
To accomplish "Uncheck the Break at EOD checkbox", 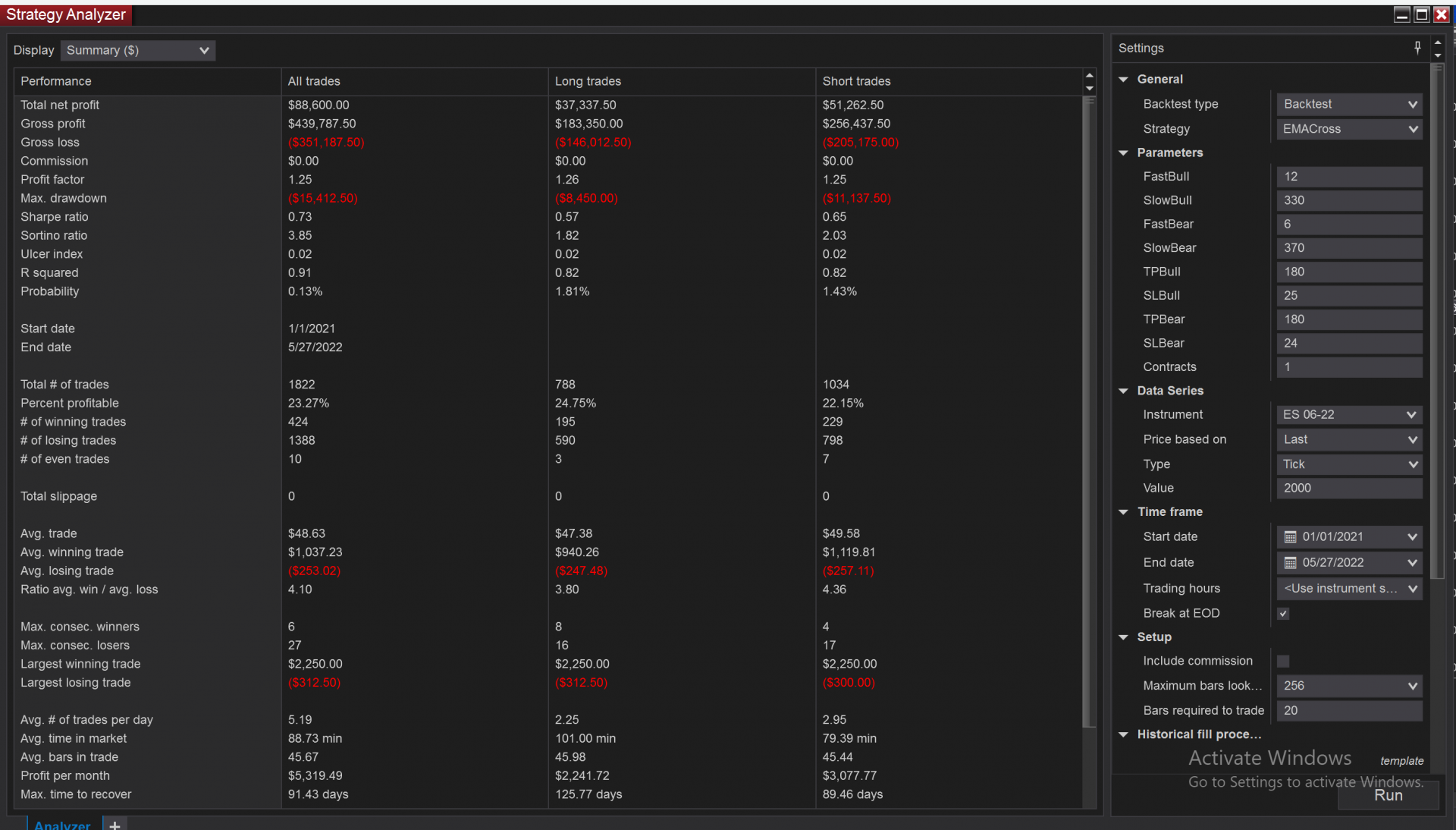I will click(1283, 614).
